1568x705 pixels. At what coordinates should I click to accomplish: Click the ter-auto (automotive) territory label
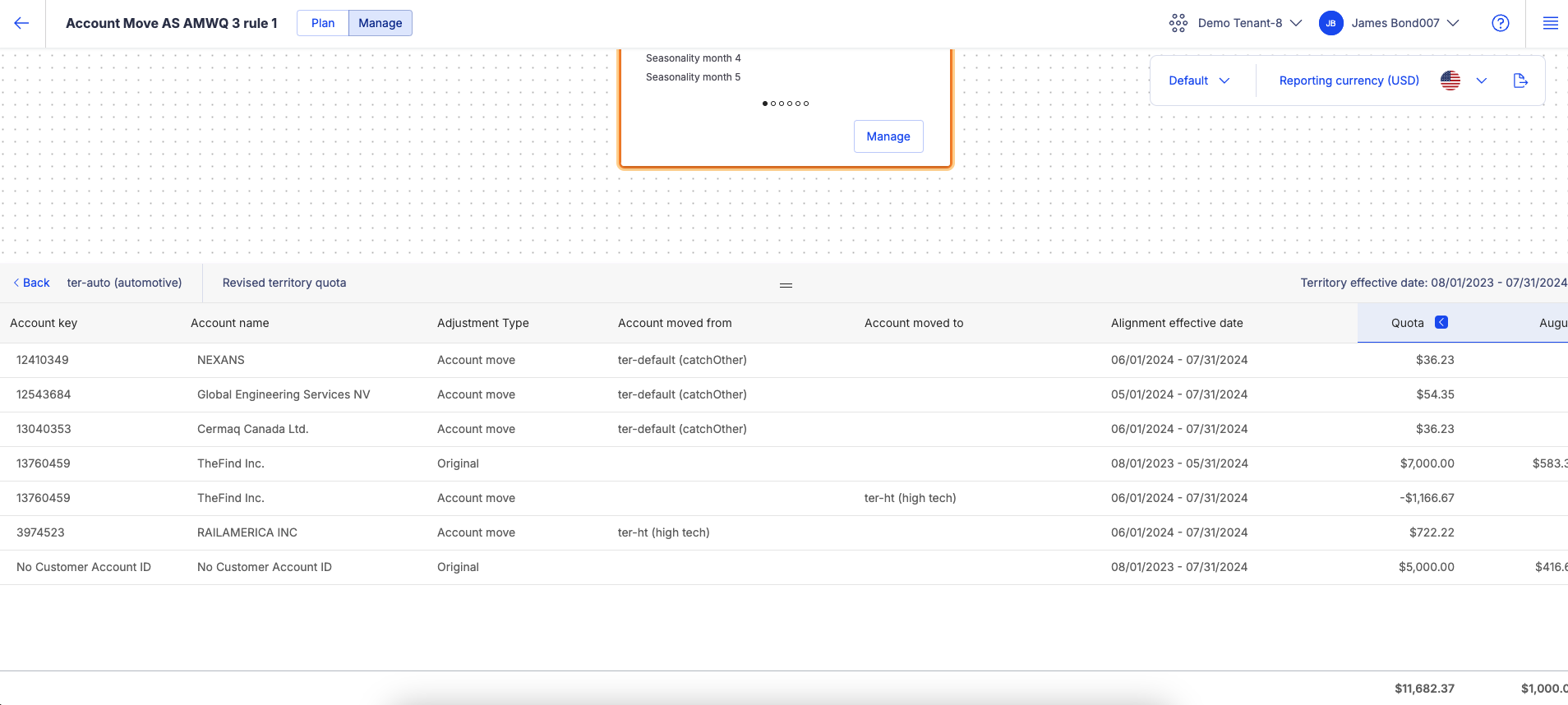pyautogui.click(x=125, y=283)
